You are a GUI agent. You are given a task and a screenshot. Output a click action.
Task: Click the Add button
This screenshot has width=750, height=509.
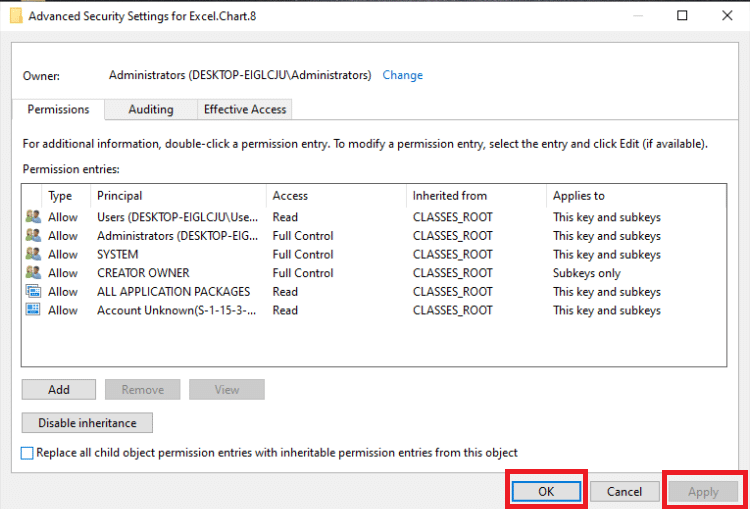tap(59, 389)
